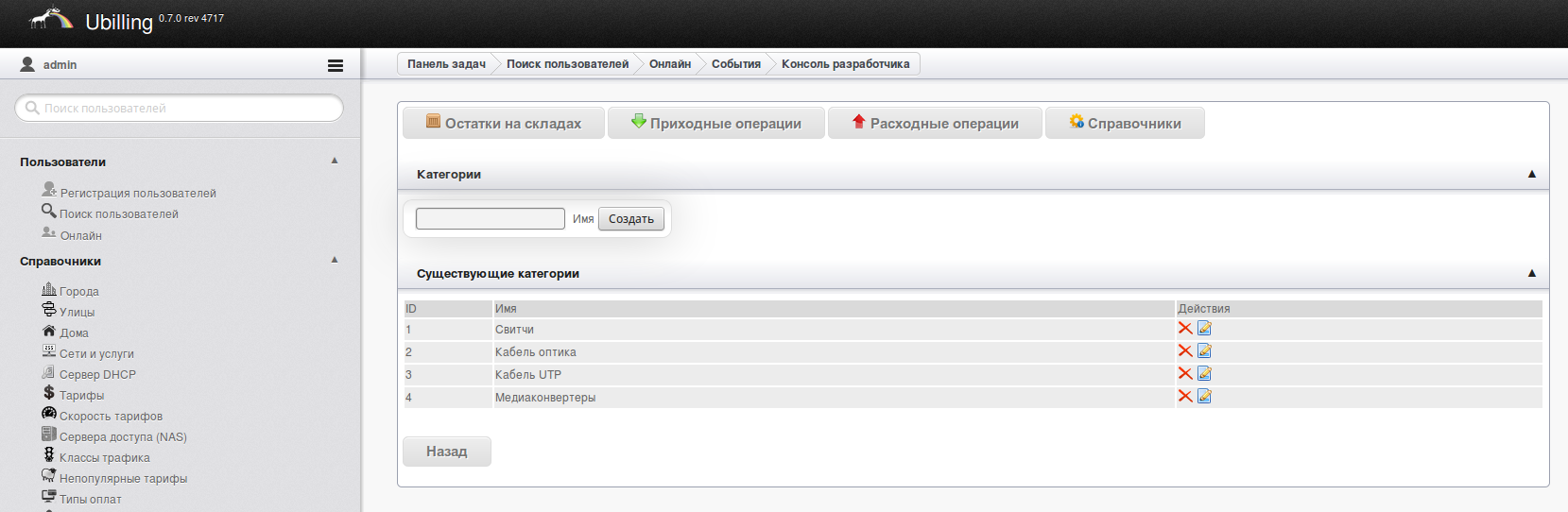The width and height of the screenshot is (1568, 512).
Task: Click the dollar icon for Тарифы
Action: pos(49,393)
